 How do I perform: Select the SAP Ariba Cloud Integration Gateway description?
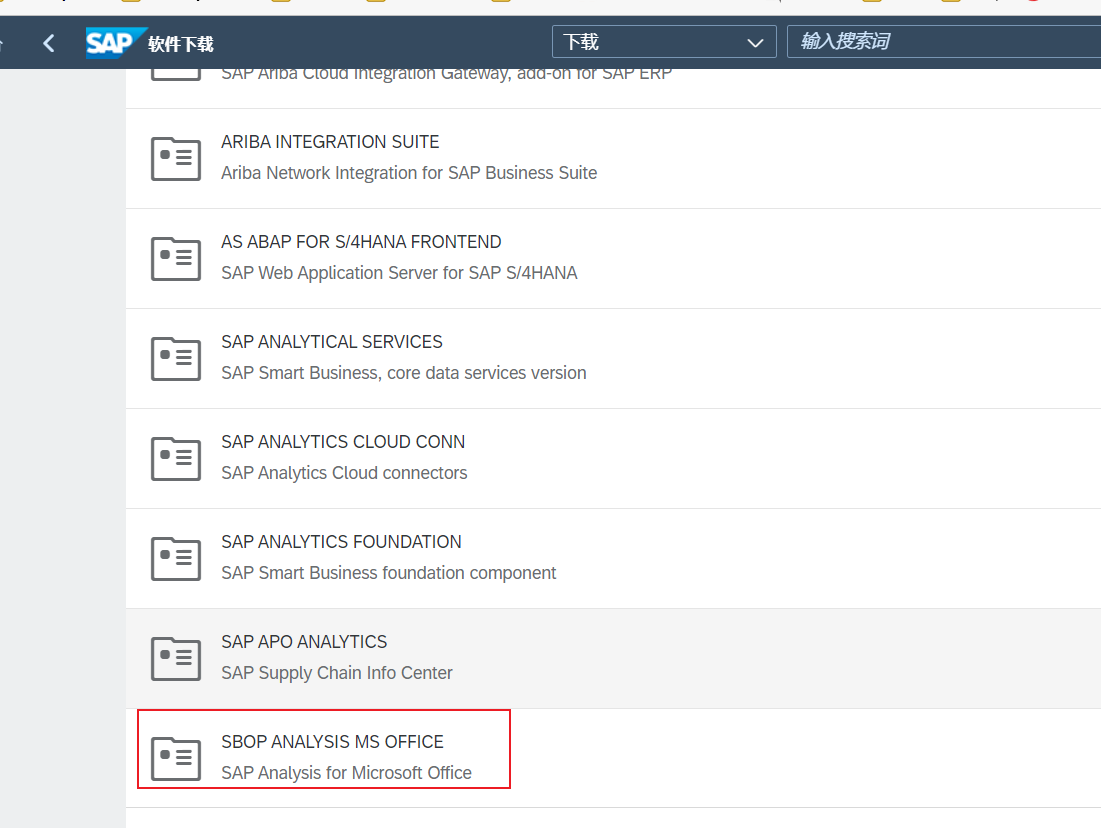(x=446, y=74)
